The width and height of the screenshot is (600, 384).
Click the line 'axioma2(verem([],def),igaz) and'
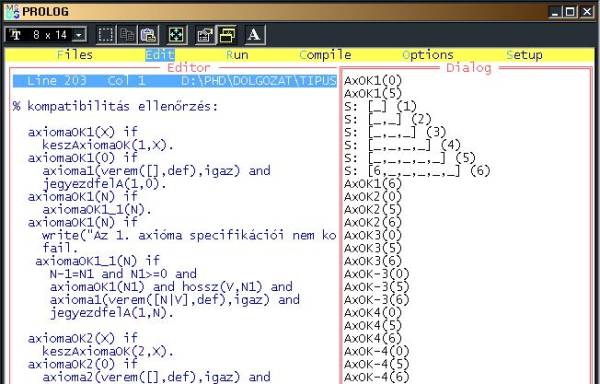(x=156, y=377)
